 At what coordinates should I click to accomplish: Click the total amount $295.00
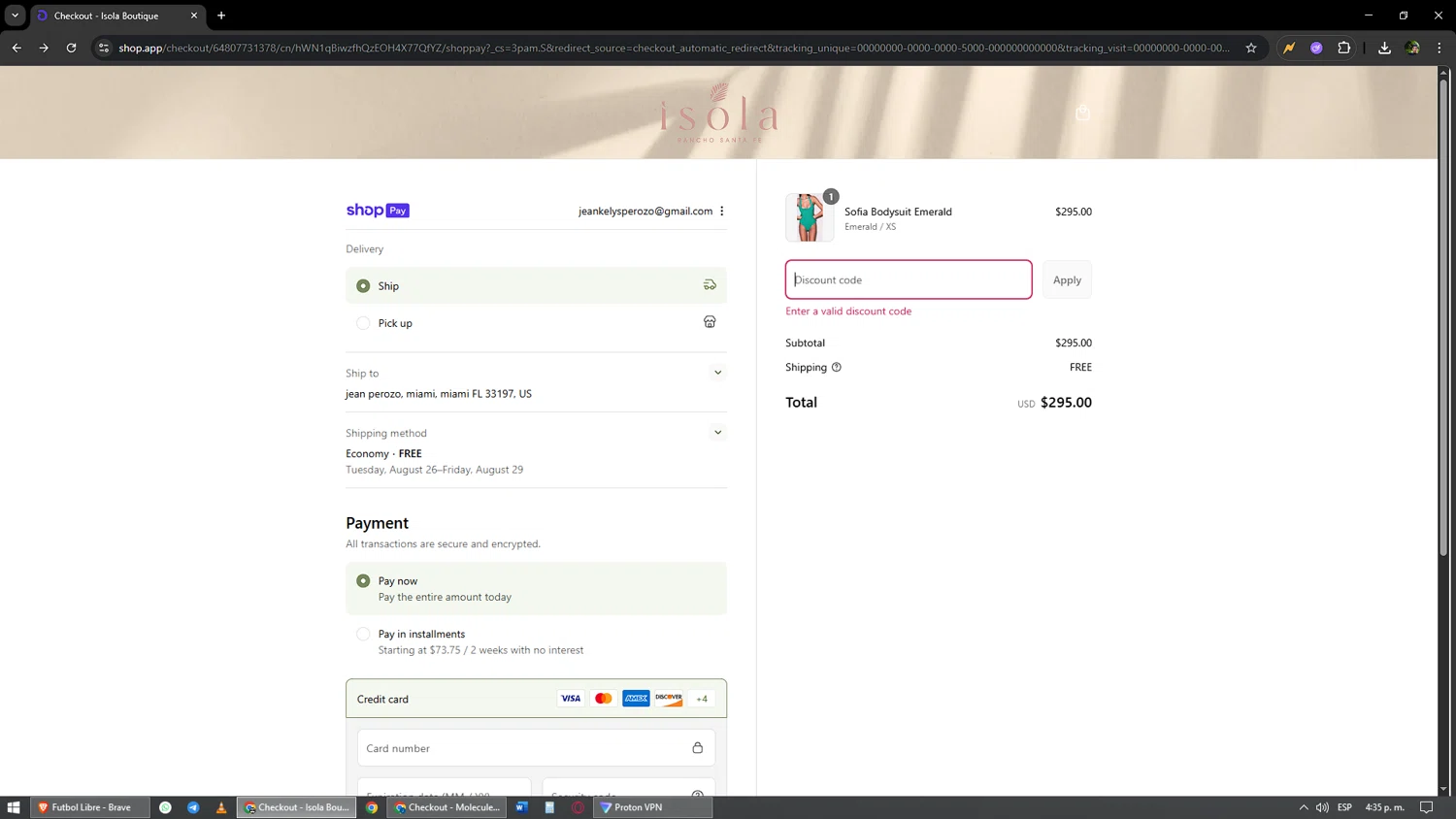(x=1066, y=403)
